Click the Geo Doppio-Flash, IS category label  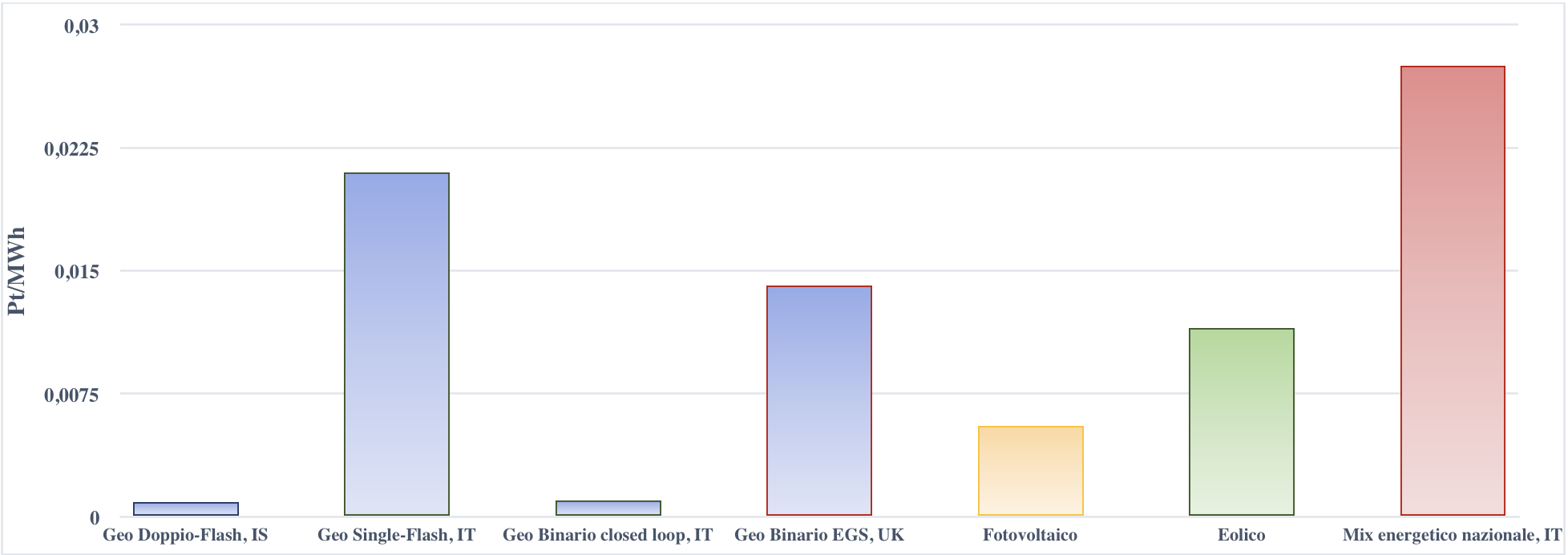point(185,535)
